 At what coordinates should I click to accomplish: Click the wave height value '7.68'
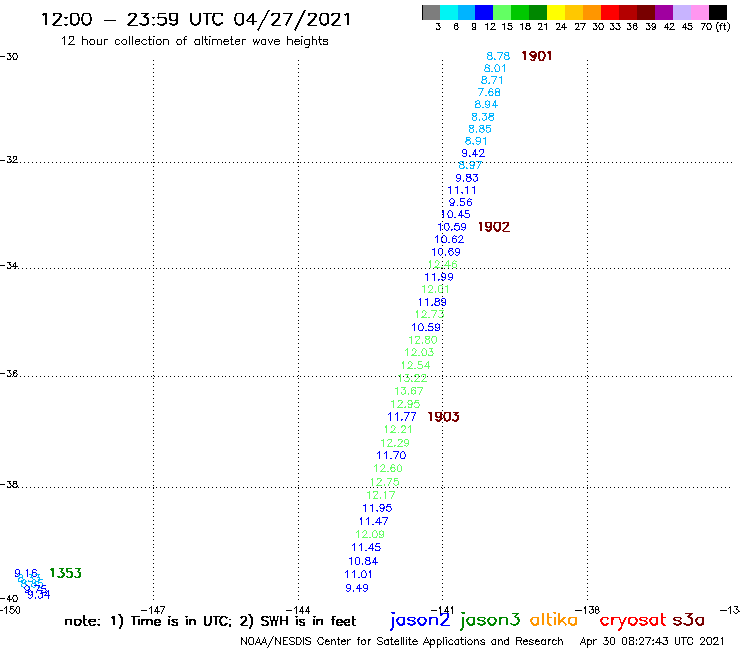489,93
